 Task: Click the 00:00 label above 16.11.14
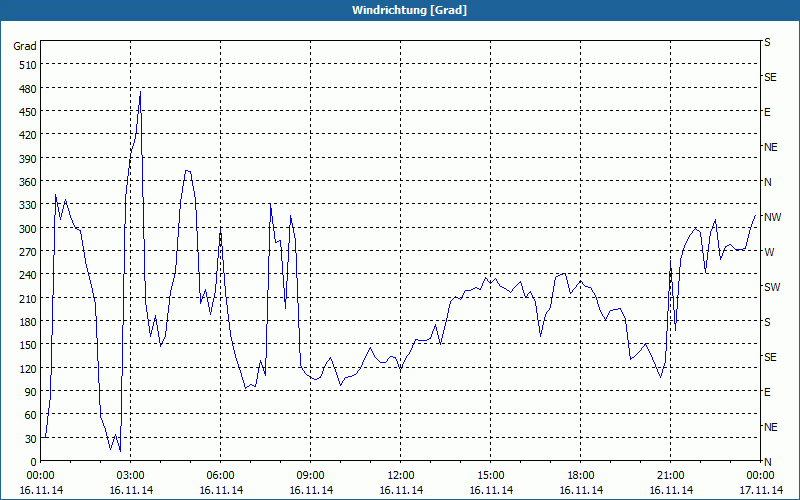click(x=40, y=476)
